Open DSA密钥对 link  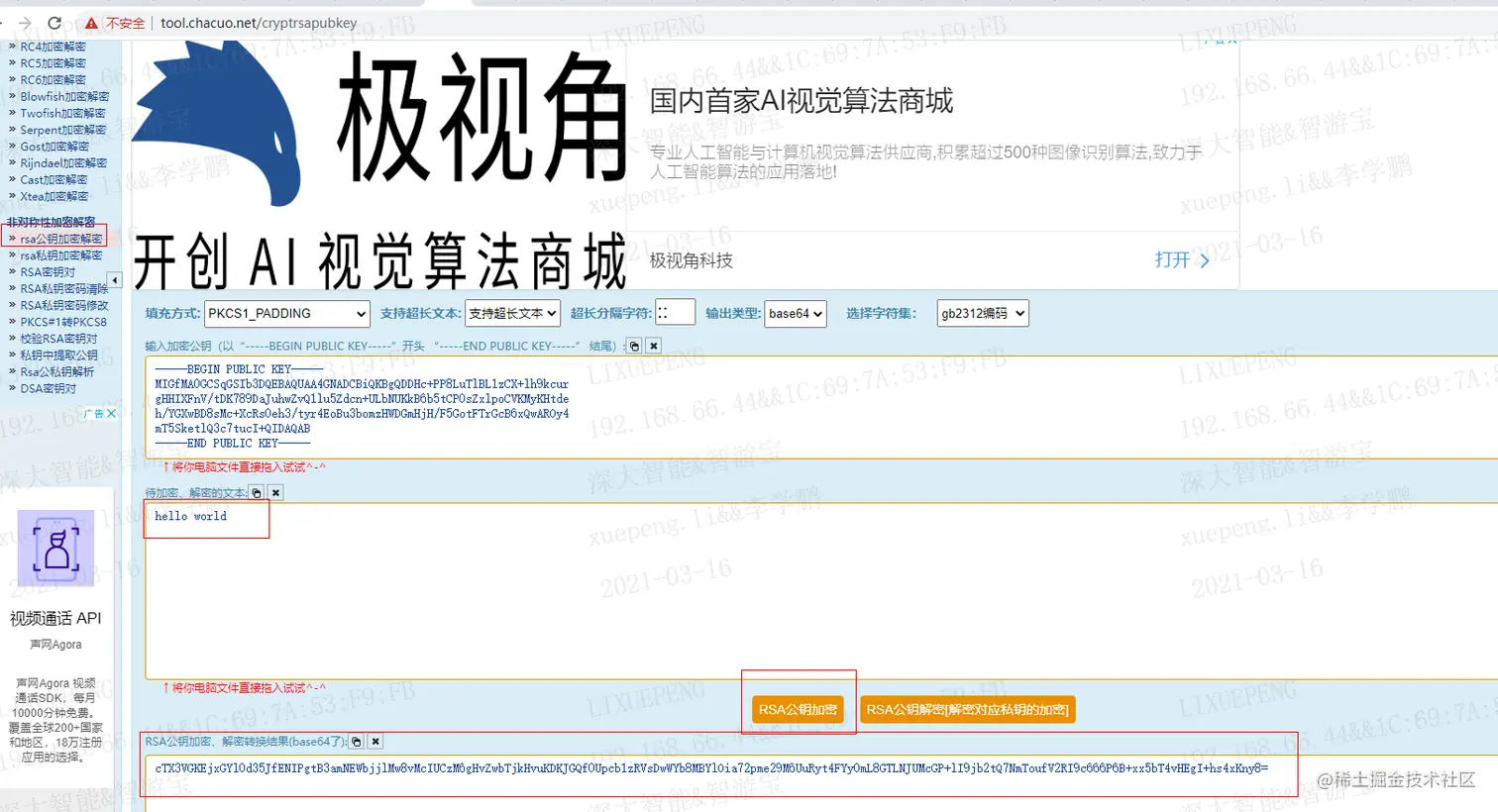pyautogui.click(x=48, y=388)
